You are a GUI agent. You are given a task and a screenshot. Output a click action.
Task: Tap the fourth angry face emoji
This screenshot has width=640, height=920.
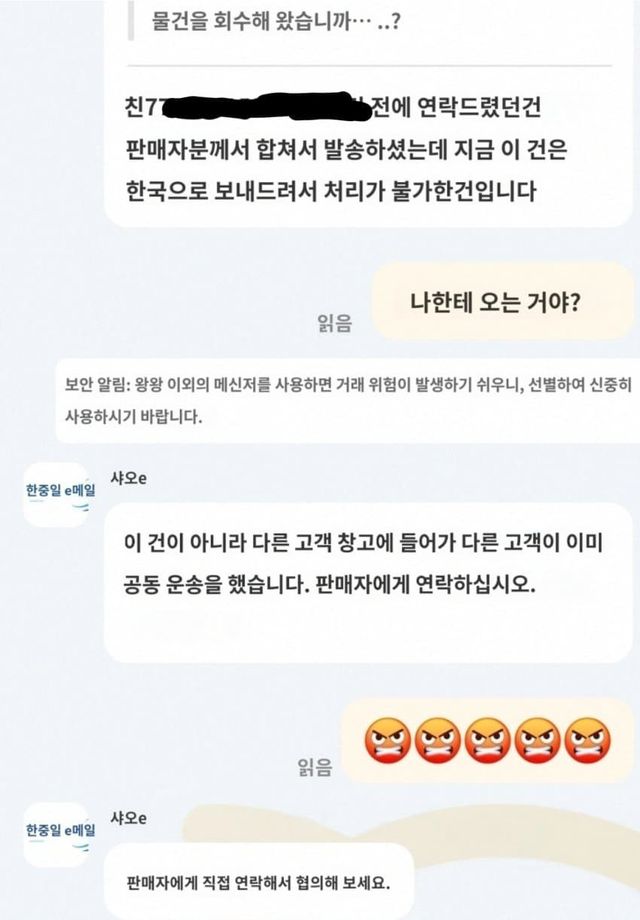[x=537, y=740]
